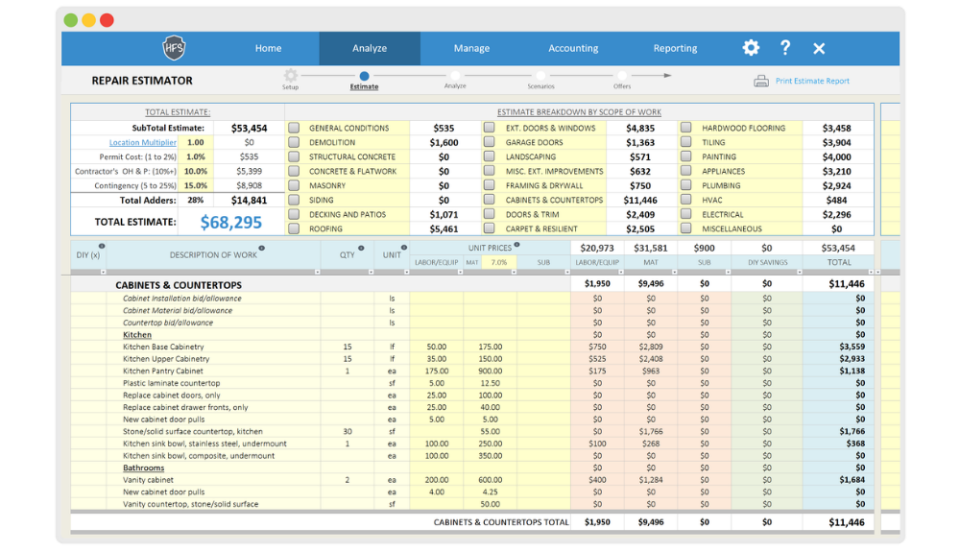Open the settings gear icon

(751, 48)
